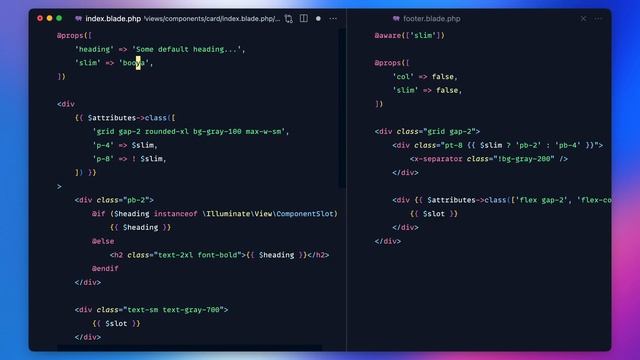Screen dimensions: 640x360
Task: Close the footer.blade.php tab
Action: [583, 19]
